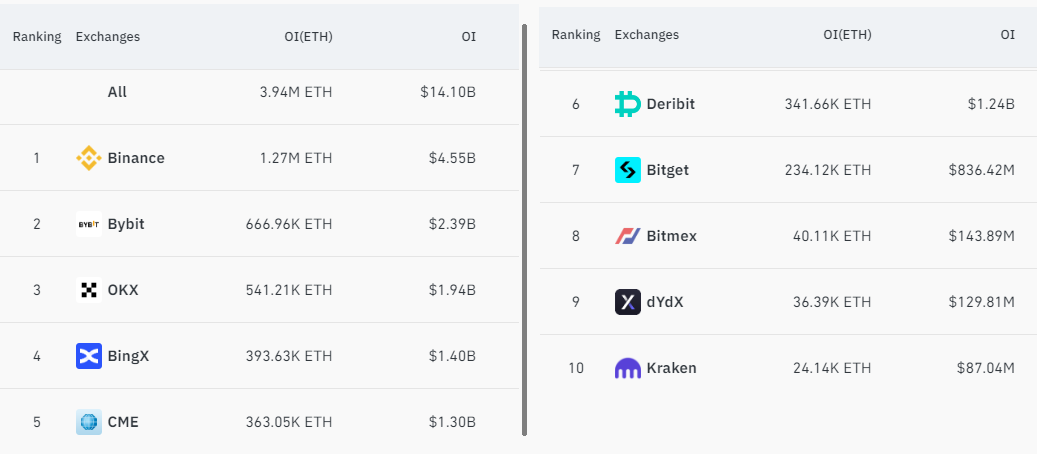Select the OKX exchange logo
Viewport: 1037px width, 454px height.
pos(89,290)
